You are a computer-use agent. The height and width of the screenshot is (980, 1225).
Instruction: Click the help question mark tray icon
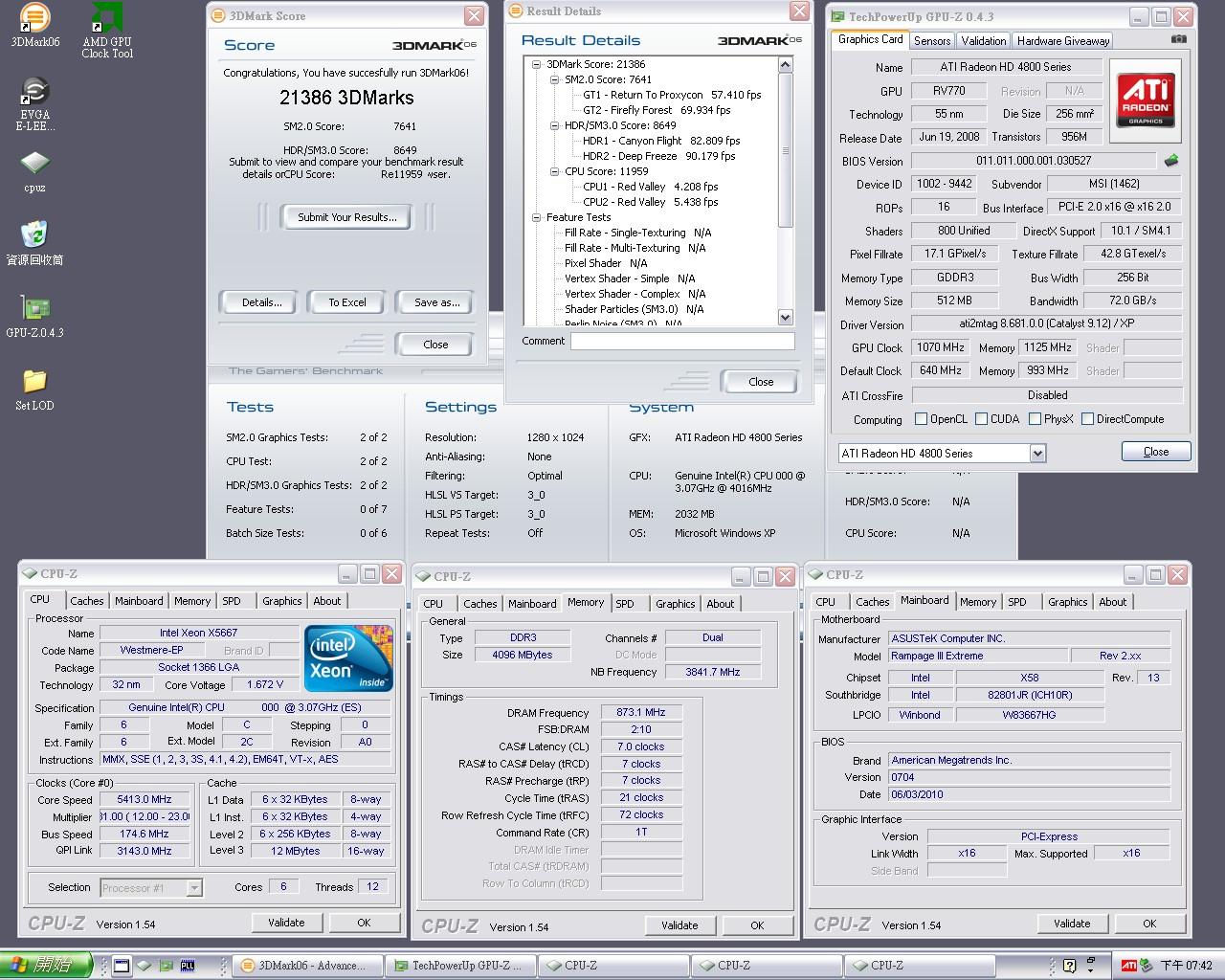click(1069, 965)
